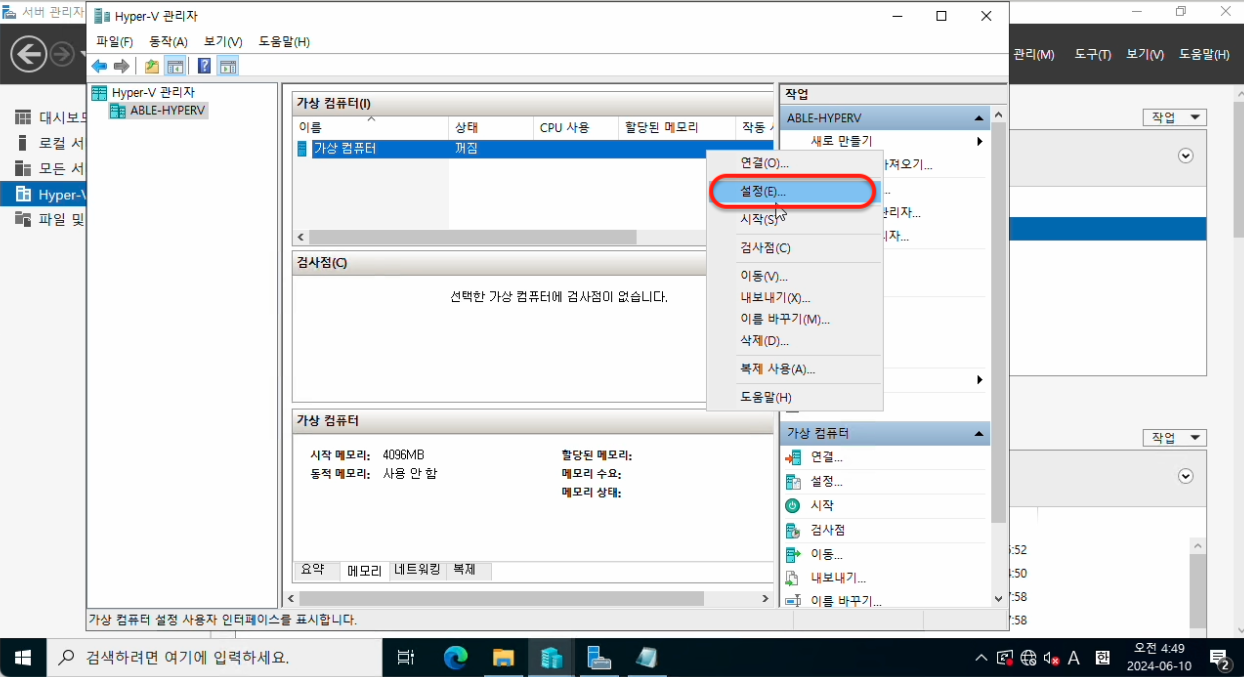Image resolution: width=1244 pixels, height=677 pixels.
Task: Click Server Manager's large back arrow button
Action: [x=30, y=53]
